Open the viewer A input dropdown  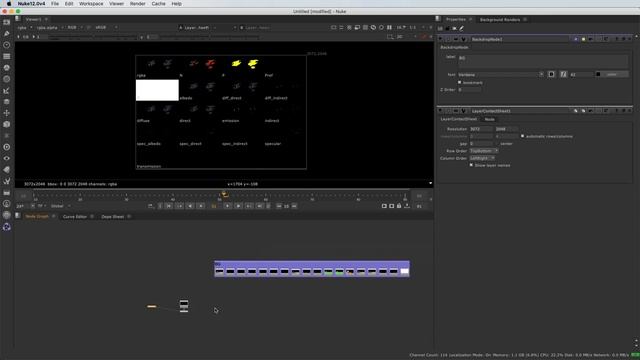point(197,28)
